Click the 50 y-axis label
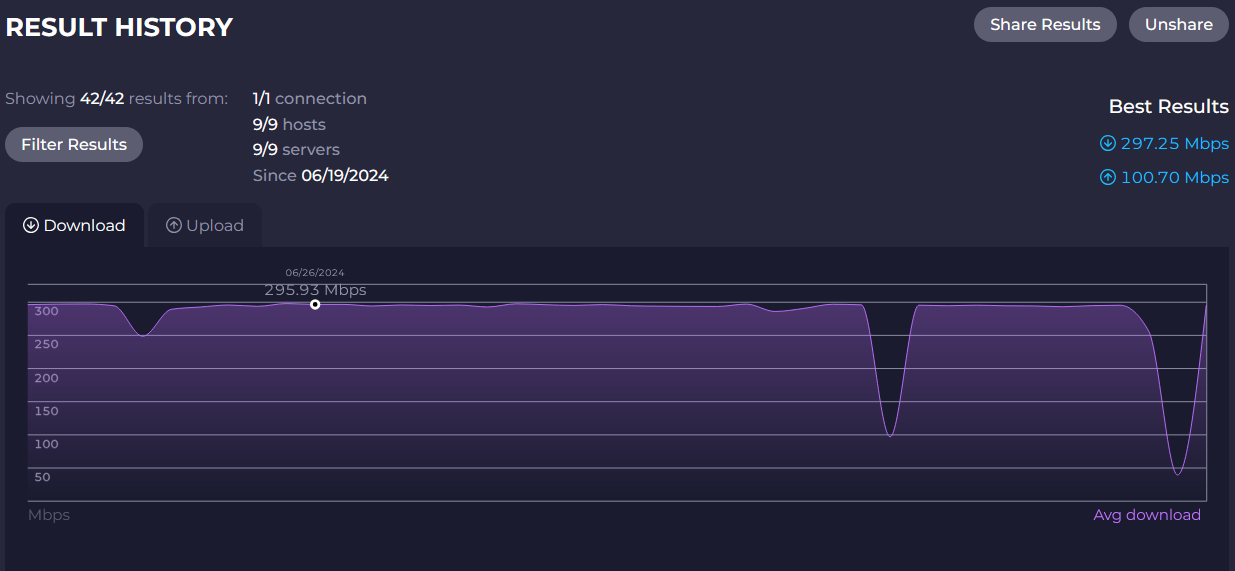 pos(42,477)
